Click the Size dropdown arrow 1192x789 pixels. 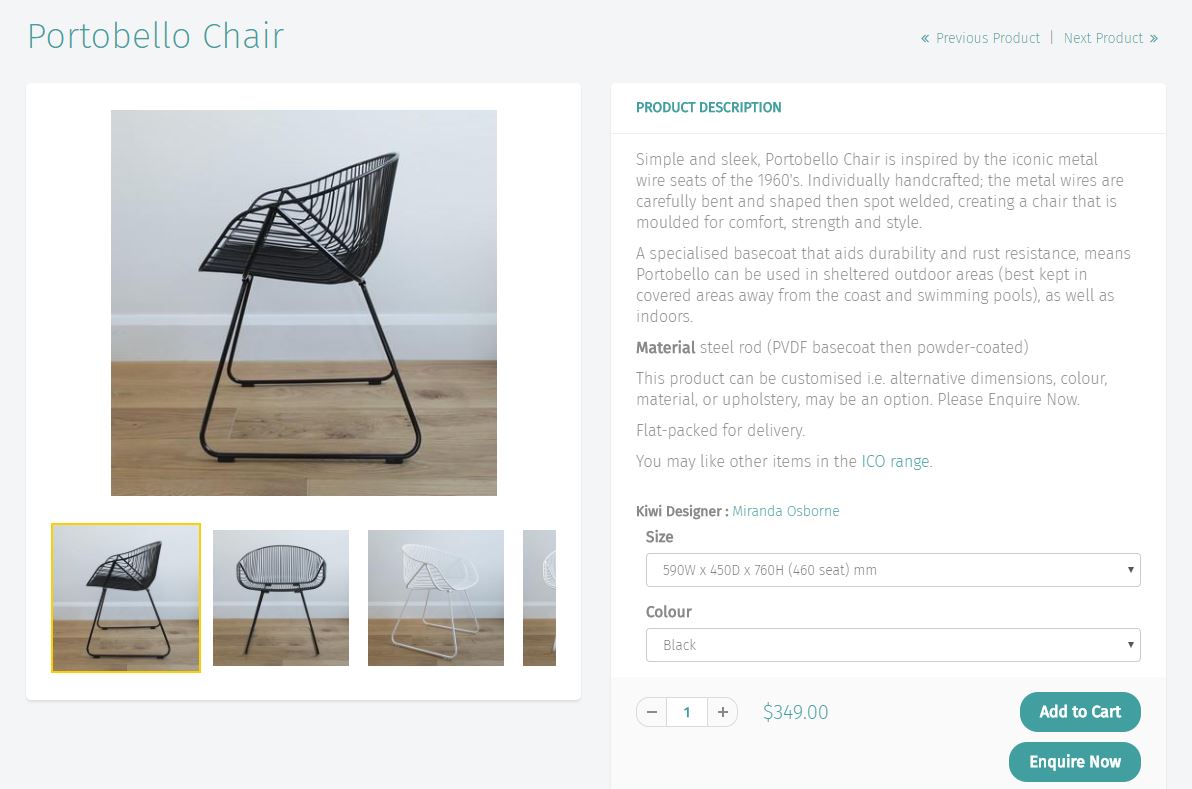coord(1130,570)
